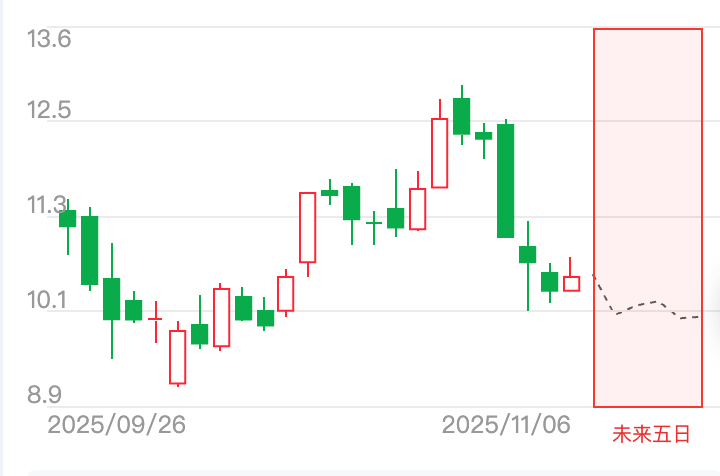Click the lowest red hollow candle near 8.9
The image size is (720, 476).
click(178, 357)
